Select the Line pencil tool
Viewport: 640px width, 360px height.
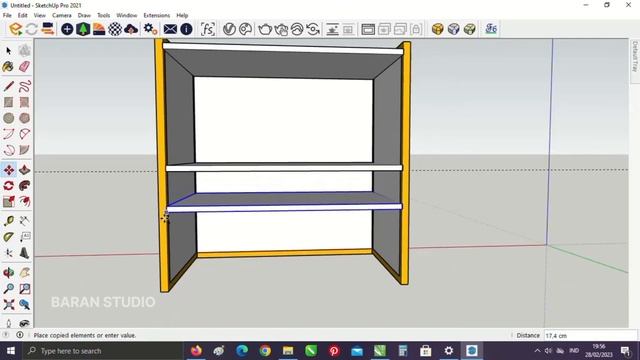click(x=9, y=86)
